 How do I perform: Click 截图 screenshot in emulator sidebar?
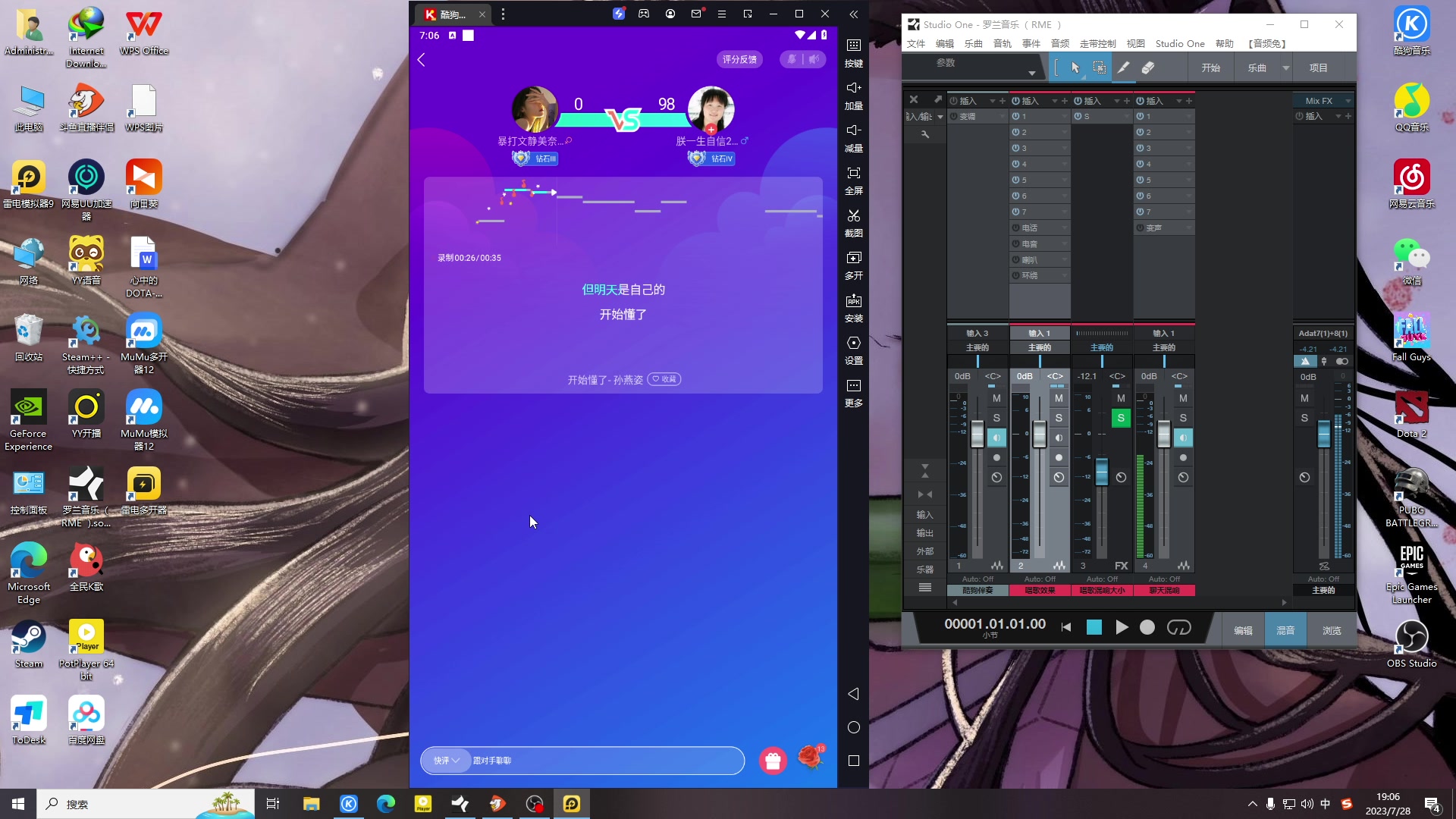854,223
